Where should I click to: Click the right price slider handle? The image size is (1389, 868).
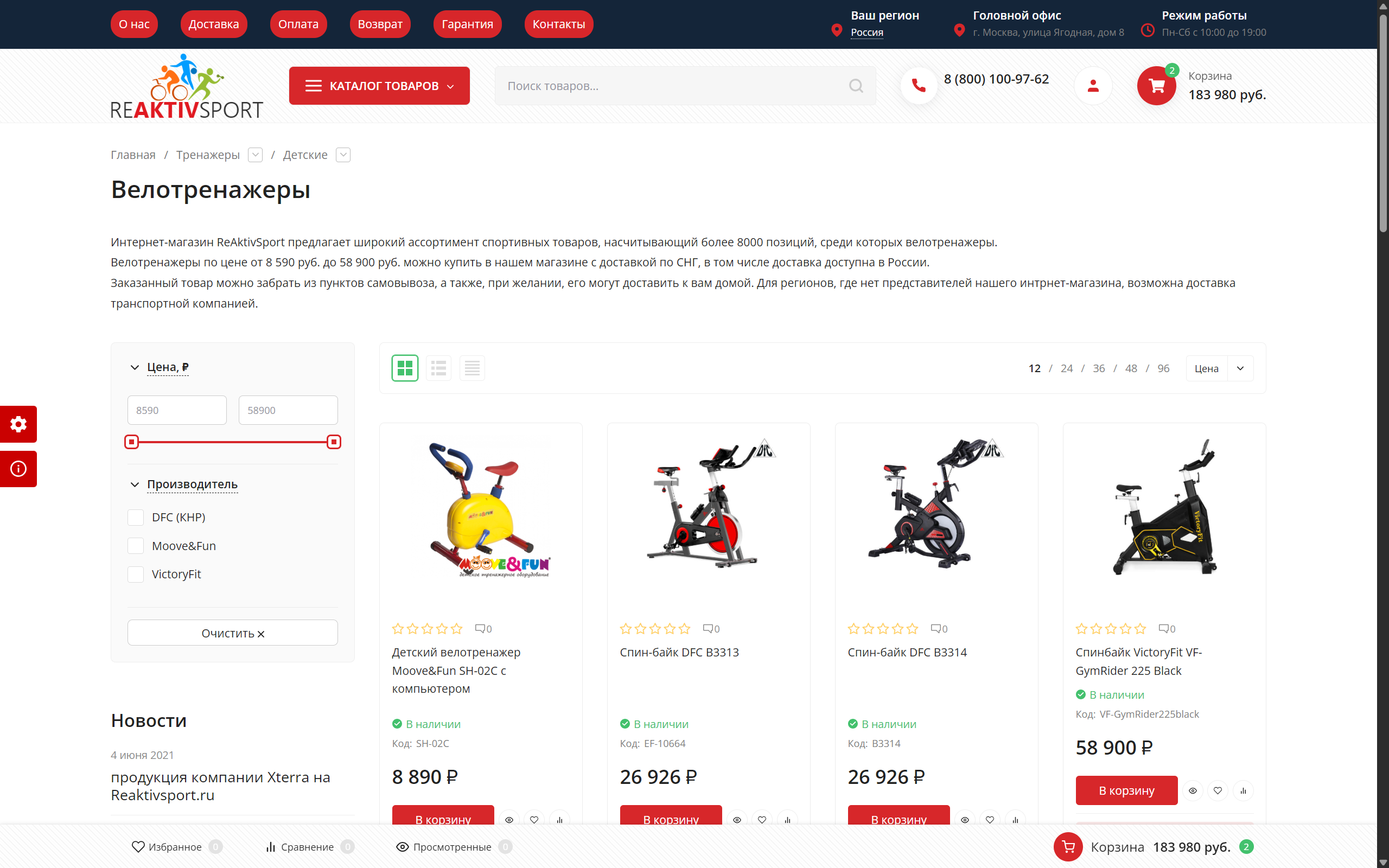(x=334, y=442)
